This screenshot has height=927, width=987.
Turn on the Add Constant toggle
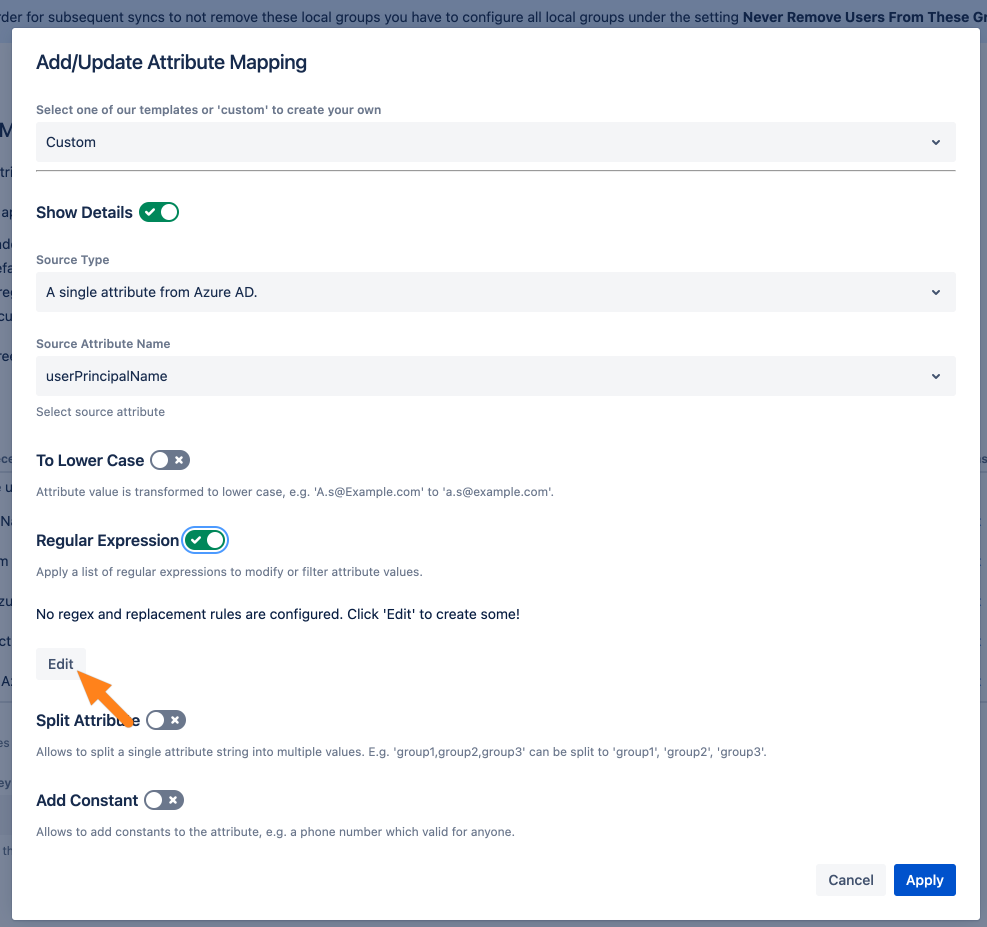(x=164, y=800)
